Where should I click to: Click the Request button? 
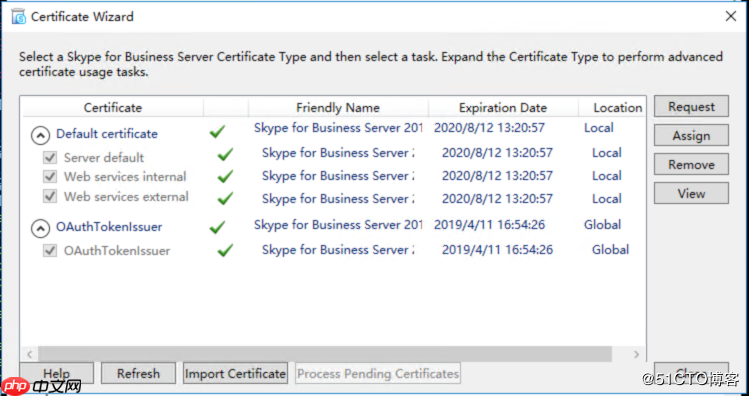691,107
